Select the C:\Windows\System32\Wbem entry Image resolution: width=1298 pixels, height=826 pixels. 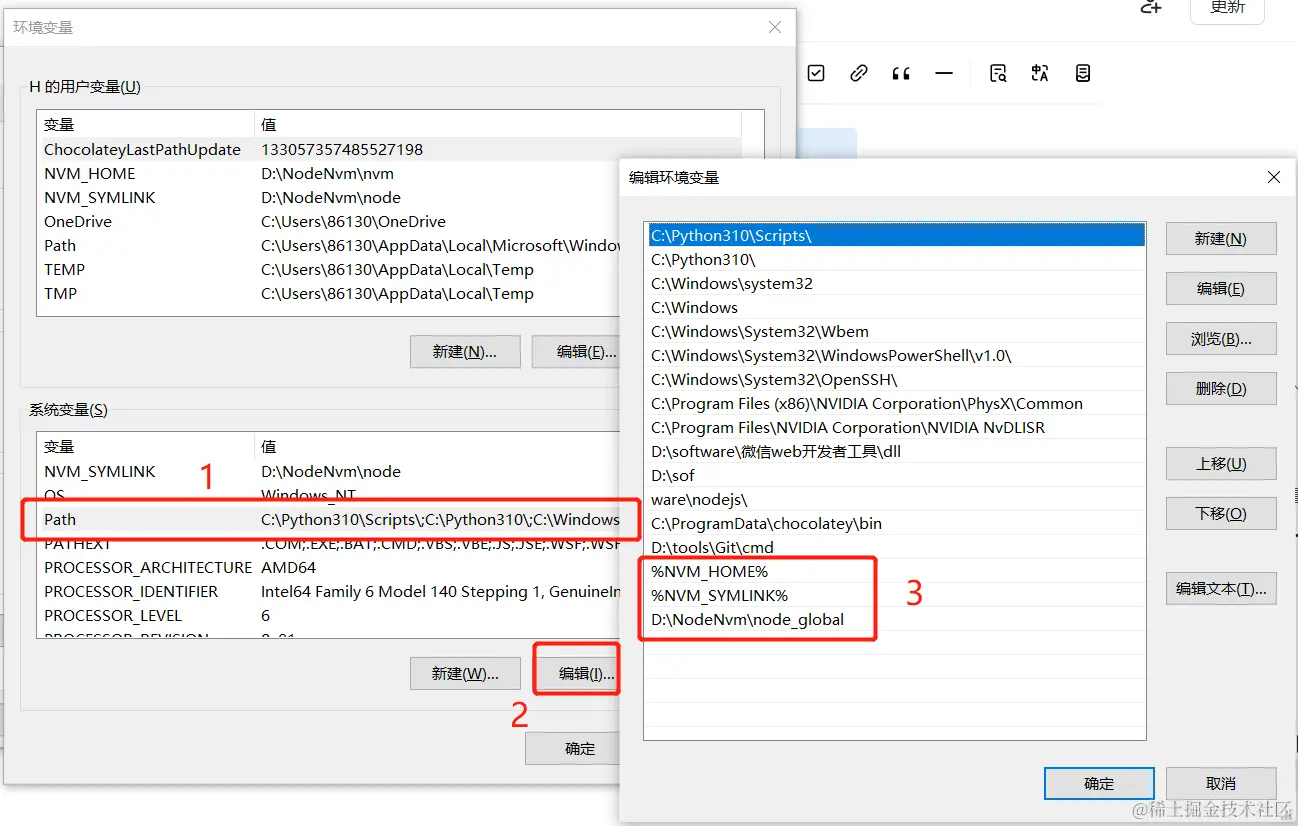pos(895,331)
